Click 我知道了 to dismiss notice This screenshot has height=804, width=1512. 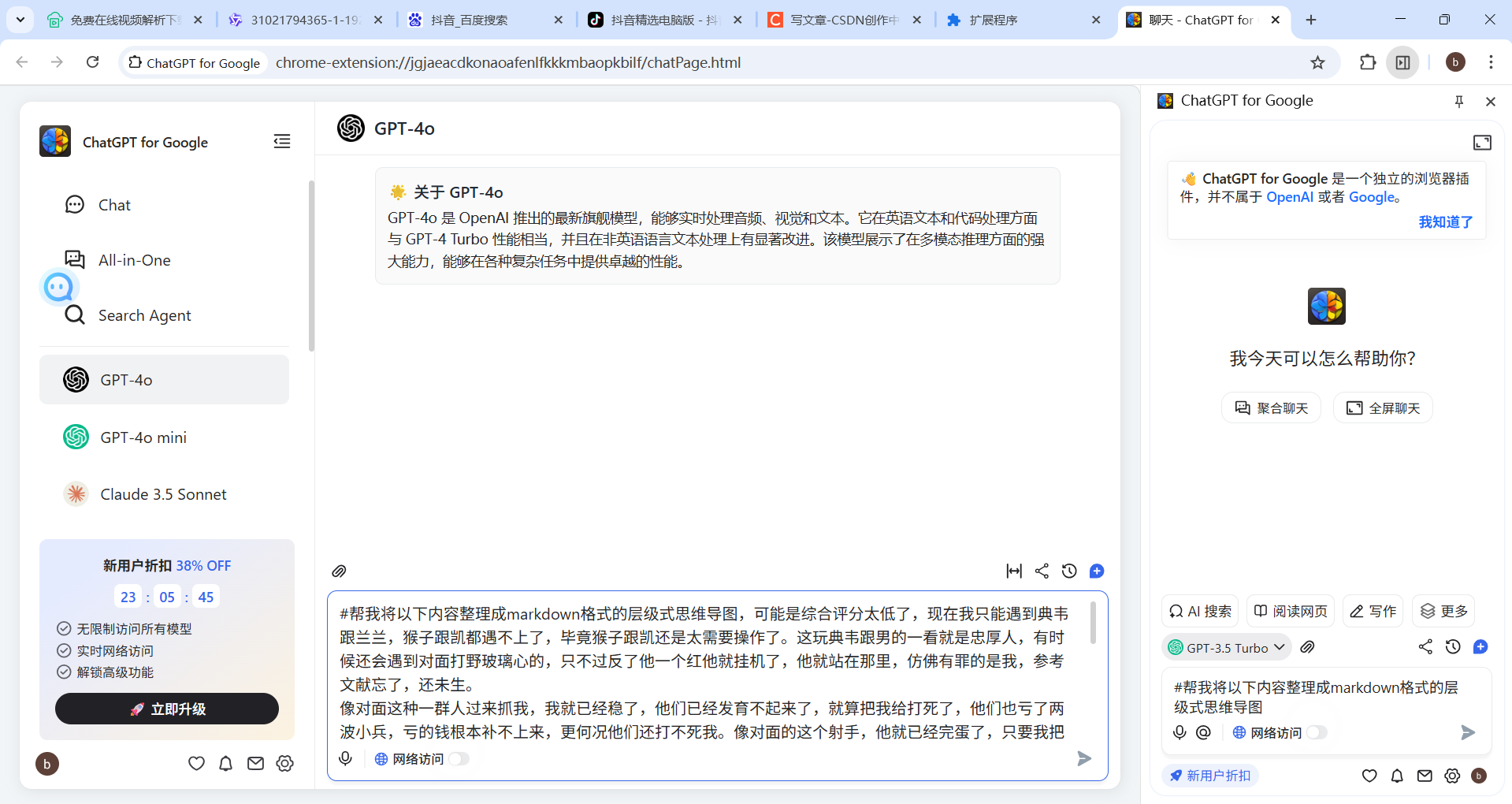(1446, 222)
